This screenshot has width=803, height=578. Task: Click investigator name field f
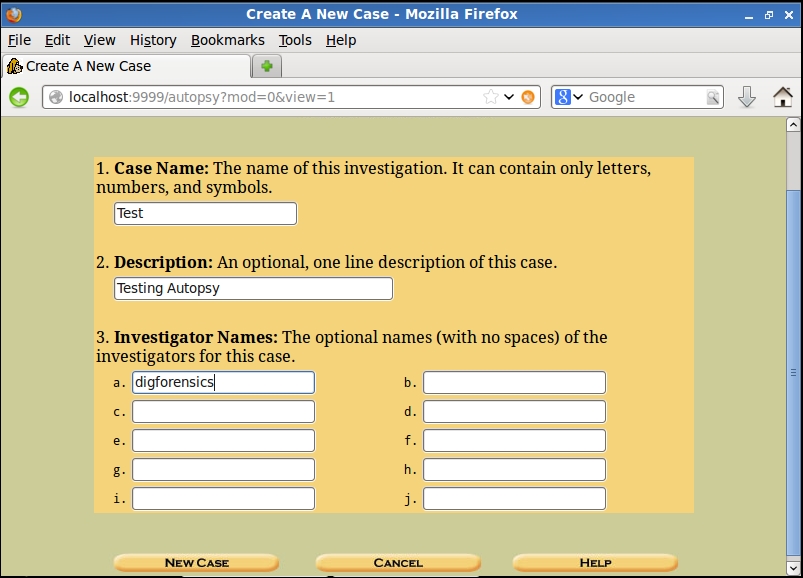pos(514,441)
